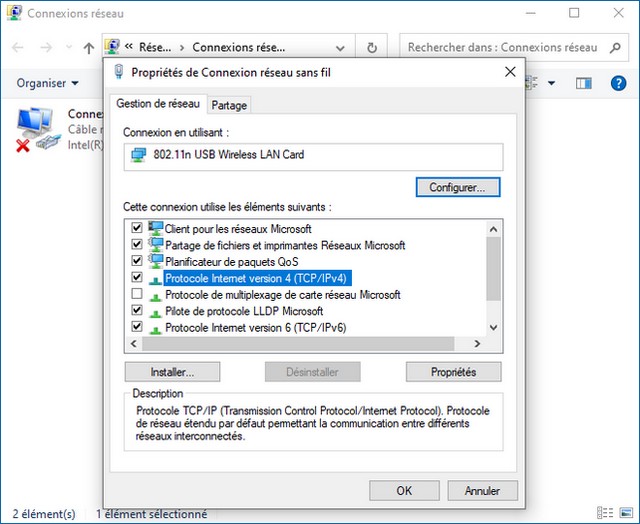Switch to the Partage tab
Screen dimensions: 640x524
(229, 105)
